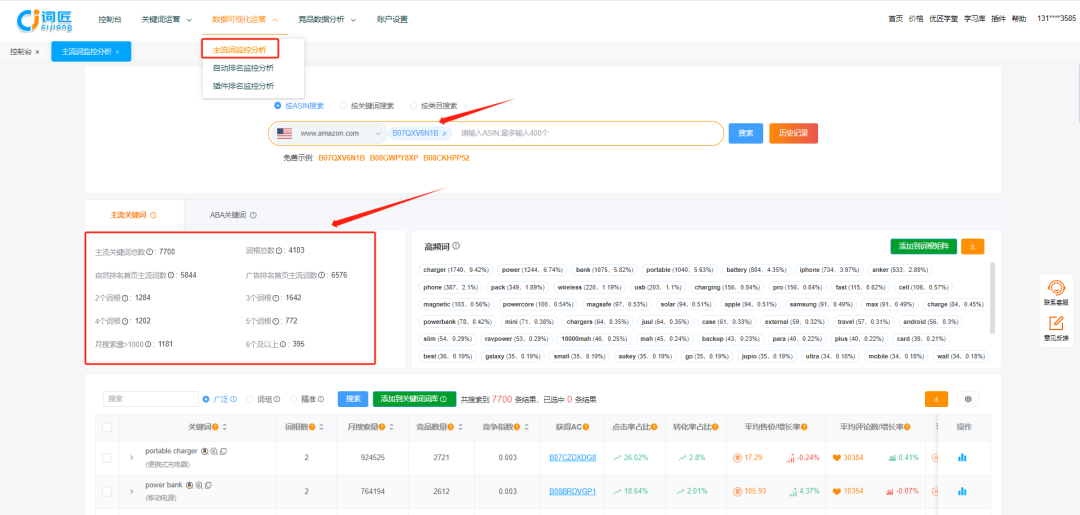This screenshot has height=515, width=1080.
Task: Click help icon on 关键词 column header
Action: click(x=216, y=427)
